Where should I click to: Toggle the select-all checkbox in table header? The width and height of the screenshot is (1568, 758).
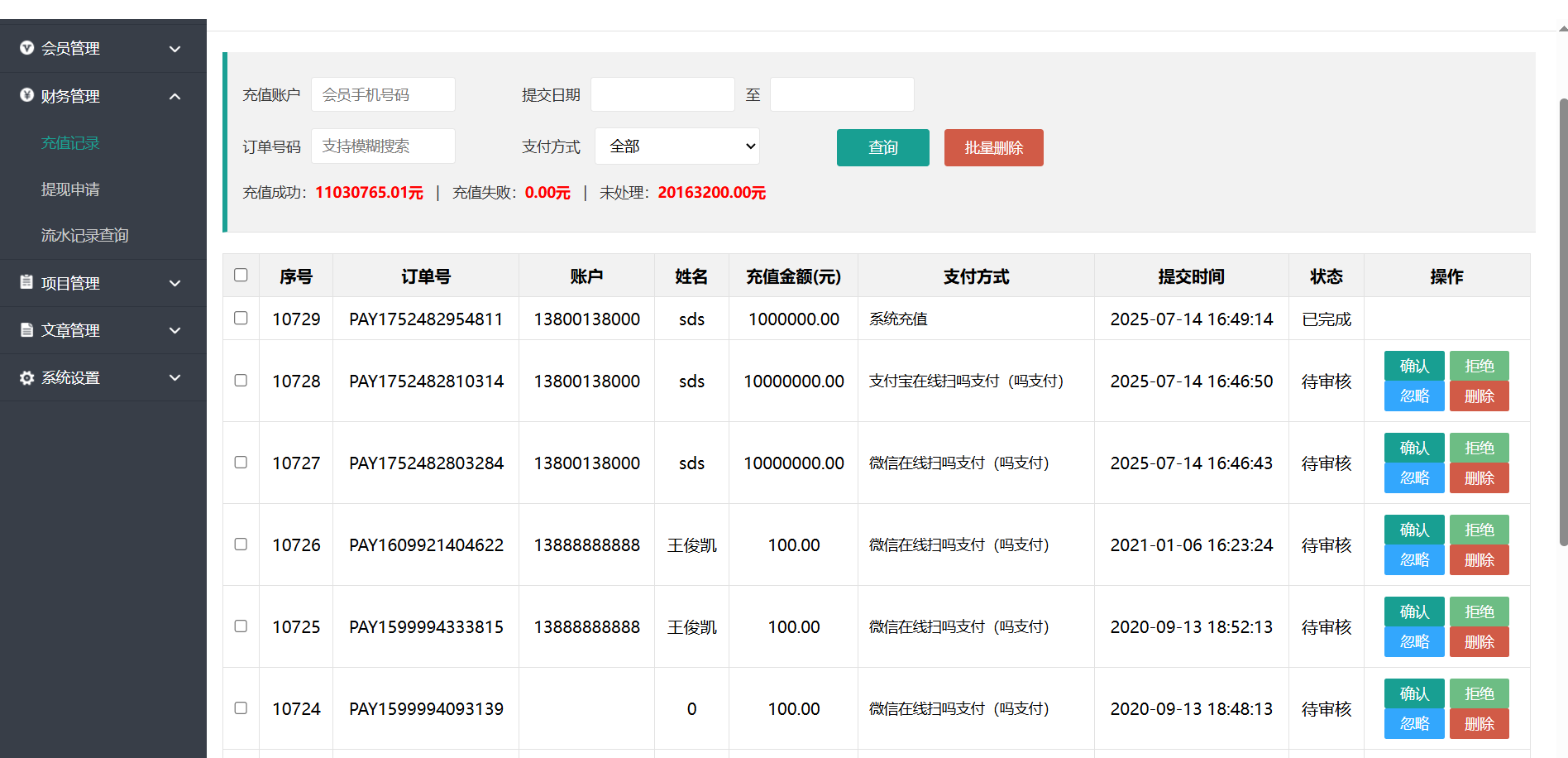coord(241,275)
